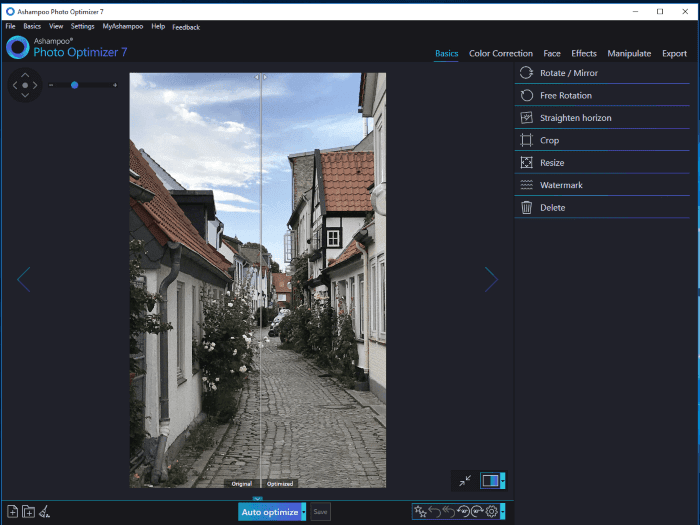Open the Settings menu
700x525 pixels.
[x=83, y=26]
